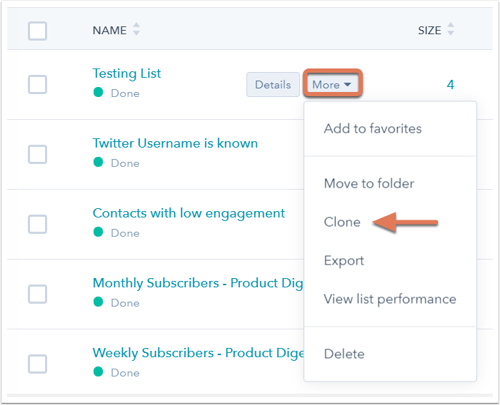500x405 pixels.
Task: Check the Monthly Subscribers row checkbox
Action: coord(37,294)
